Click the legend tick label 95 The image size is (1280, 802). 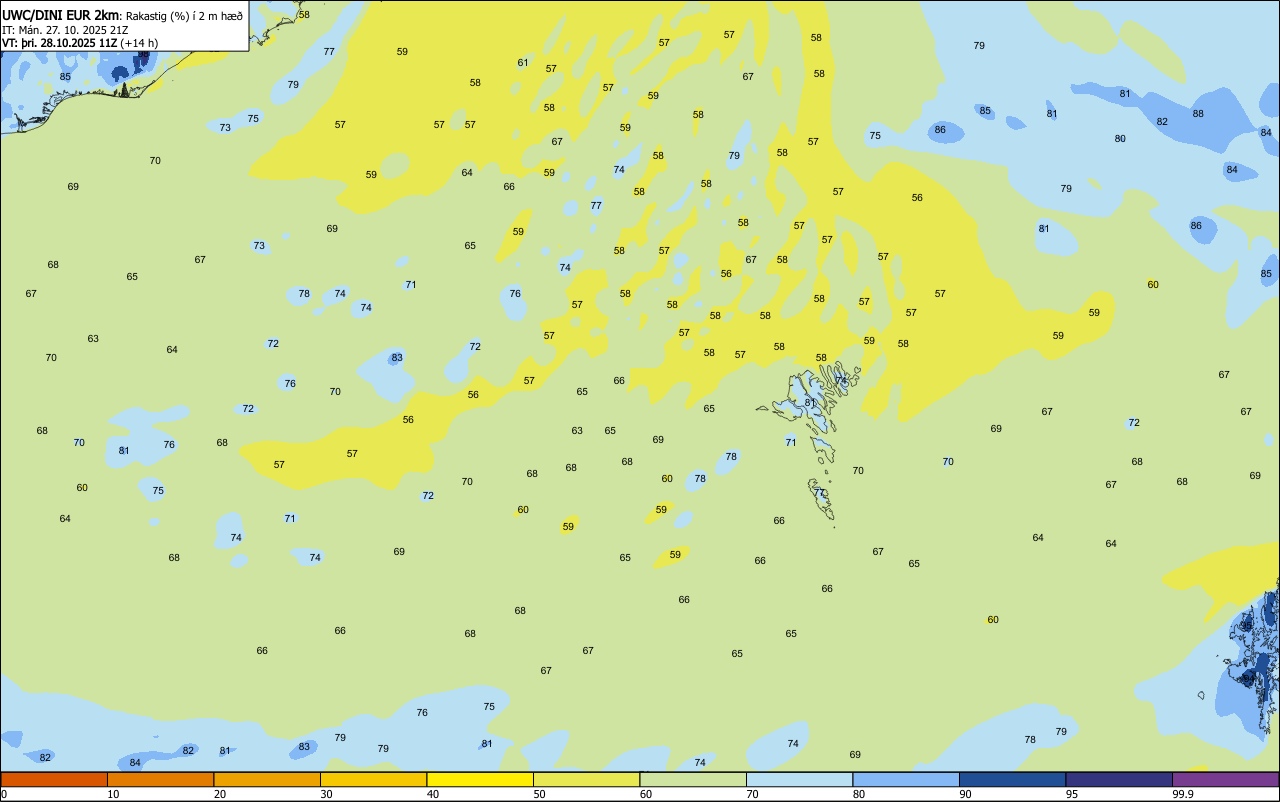[x=1072, y=794]
